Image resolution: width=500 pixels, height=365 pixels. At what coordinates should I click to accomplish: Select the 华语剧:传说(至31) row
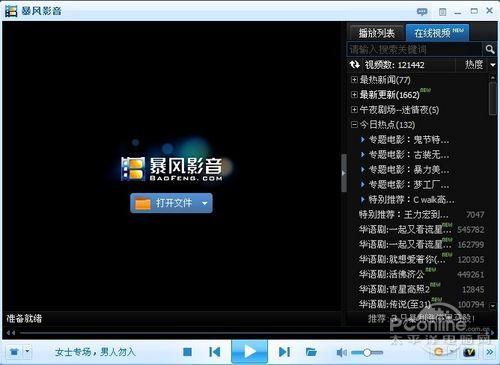click(x=421, y=304)
